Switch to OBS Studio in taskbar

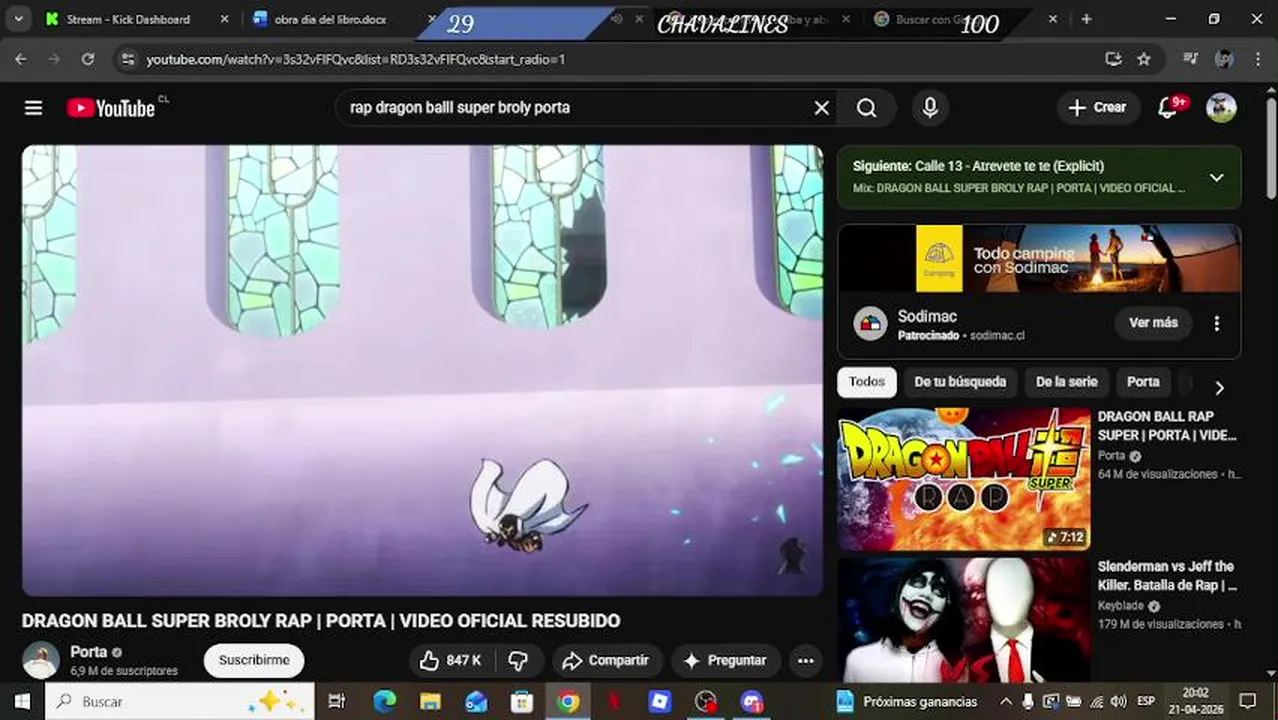[x=706, y=702]
